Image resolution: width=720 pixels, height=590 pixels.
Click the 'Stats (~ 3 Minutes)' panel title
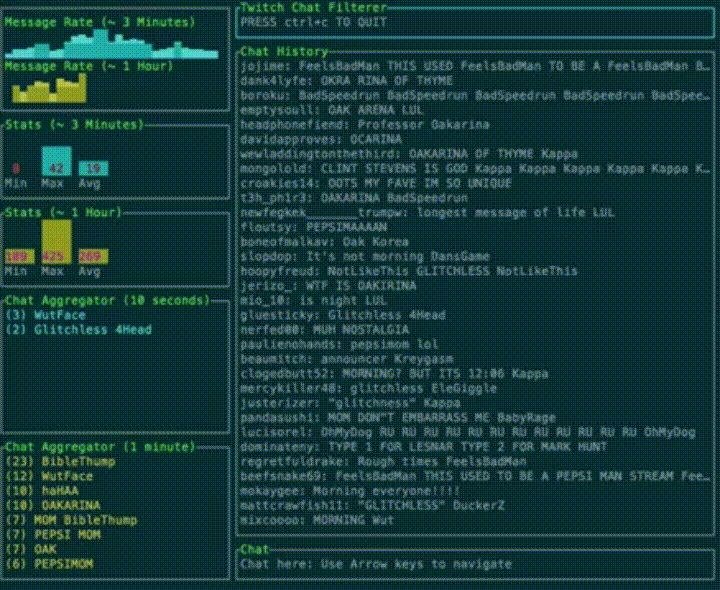point(75,124)
